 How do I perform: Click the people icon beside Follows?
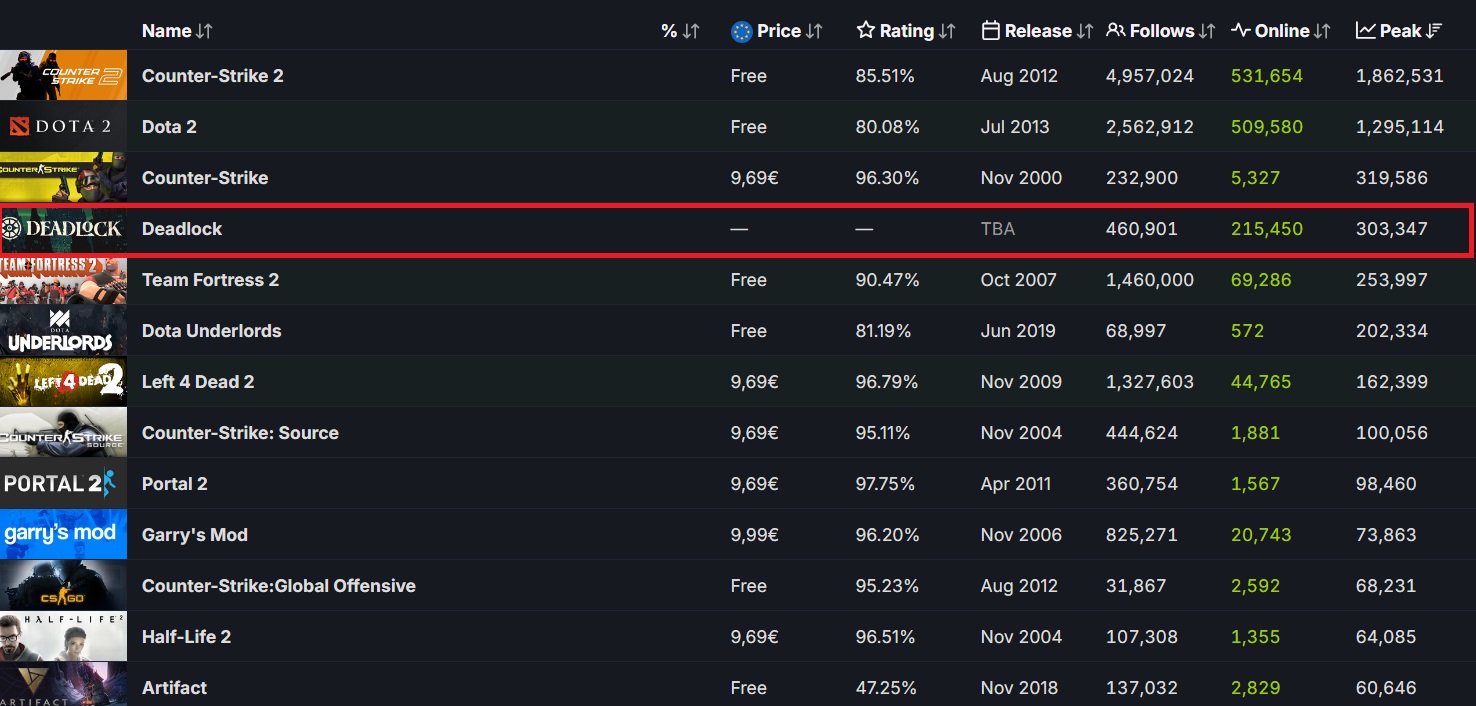coord(1116,31)
